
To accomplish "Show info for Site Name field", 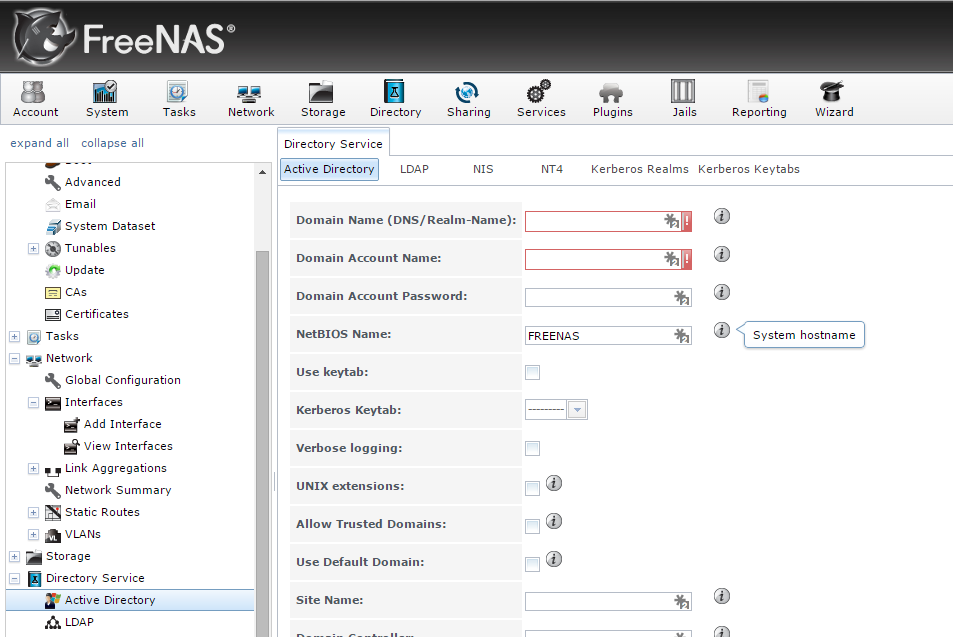I will 721,596.
